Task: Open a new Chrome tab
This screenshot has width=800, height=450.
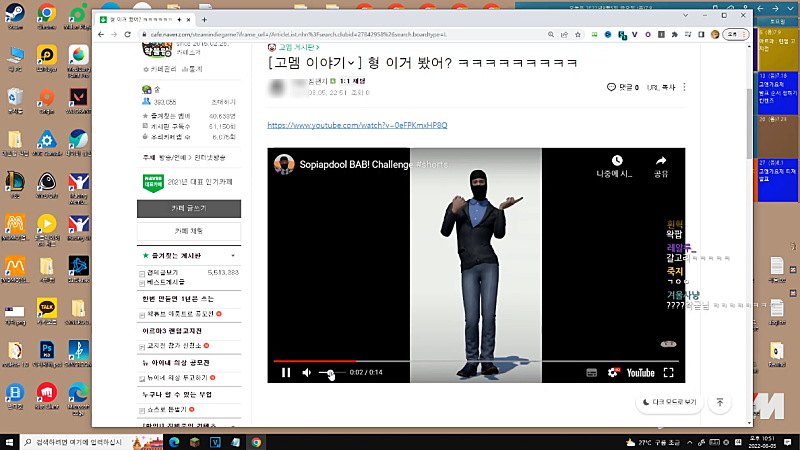Action: tap(204, 19)
